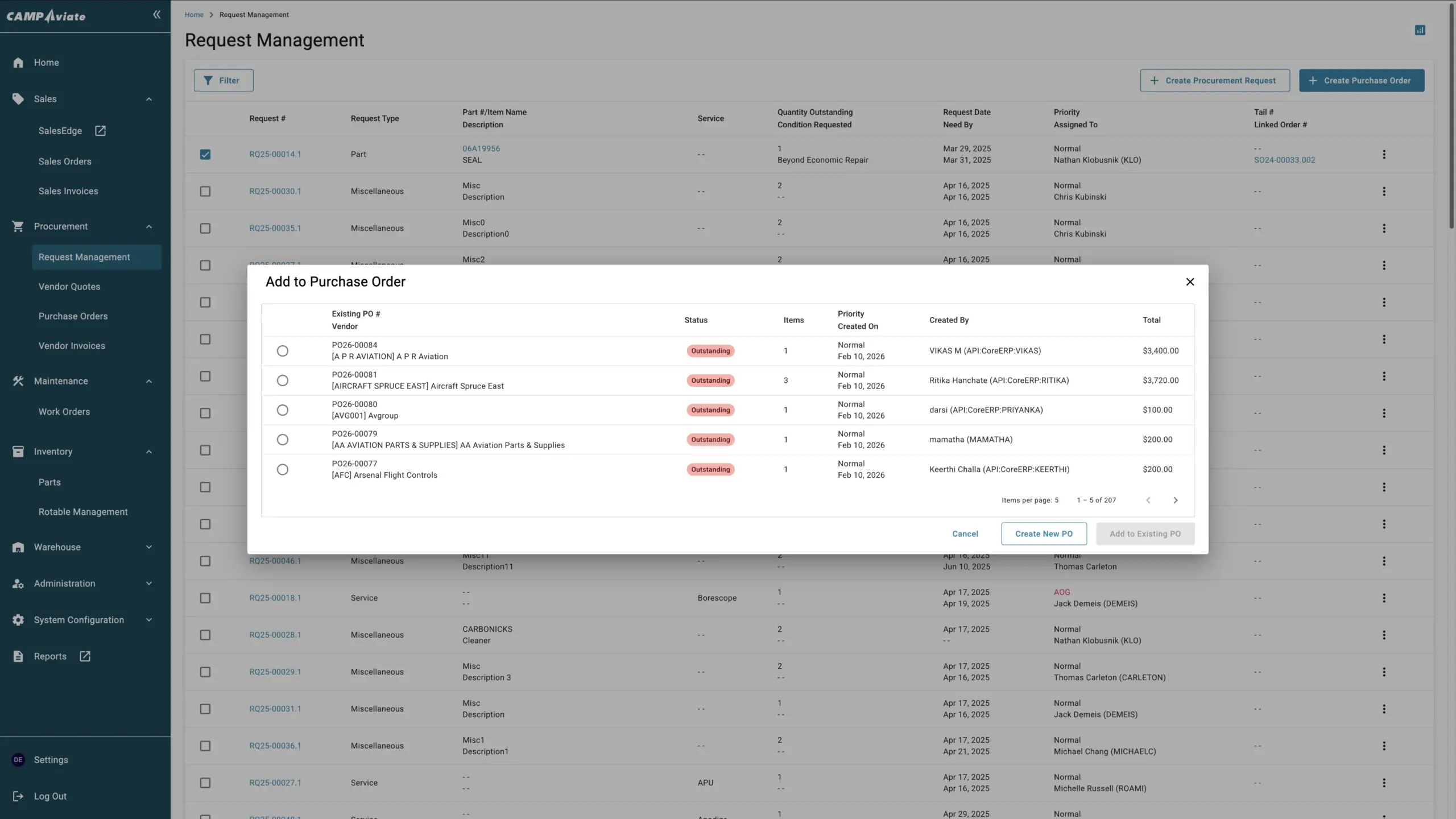Select PO26-00079 AA Aviation Parts radio
Screen dimensions: 1456x819
pyautogui.click(x=282, y=440)
